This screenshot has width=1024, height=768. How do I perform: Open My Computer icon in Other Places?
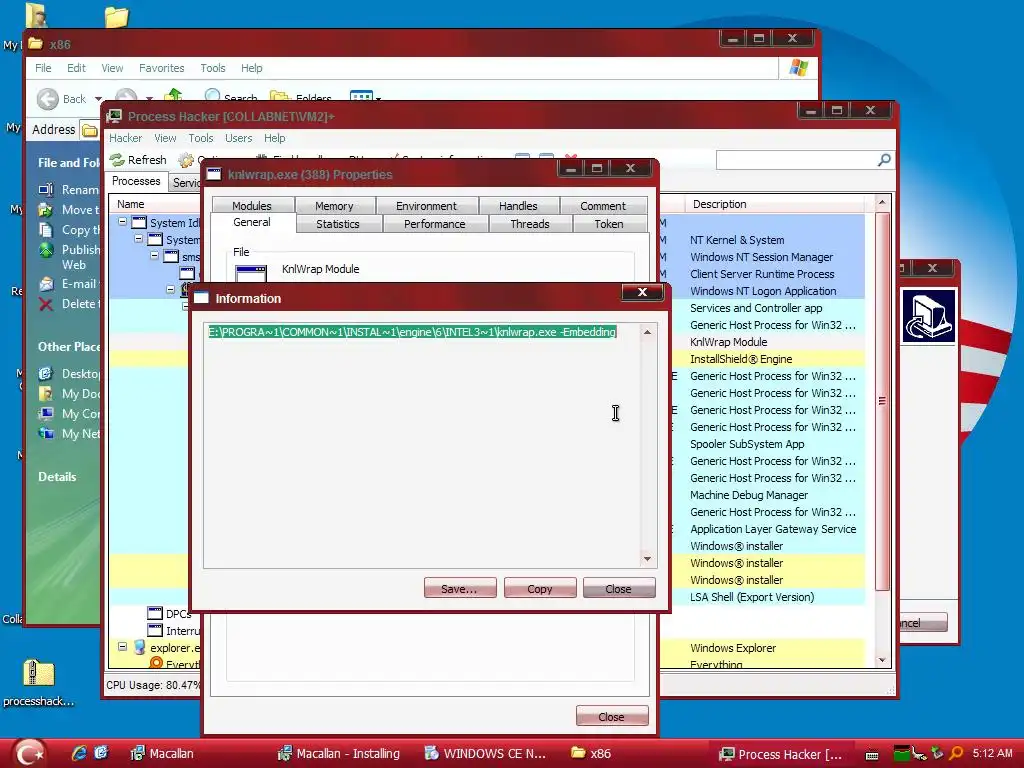[x=46, y=413]
